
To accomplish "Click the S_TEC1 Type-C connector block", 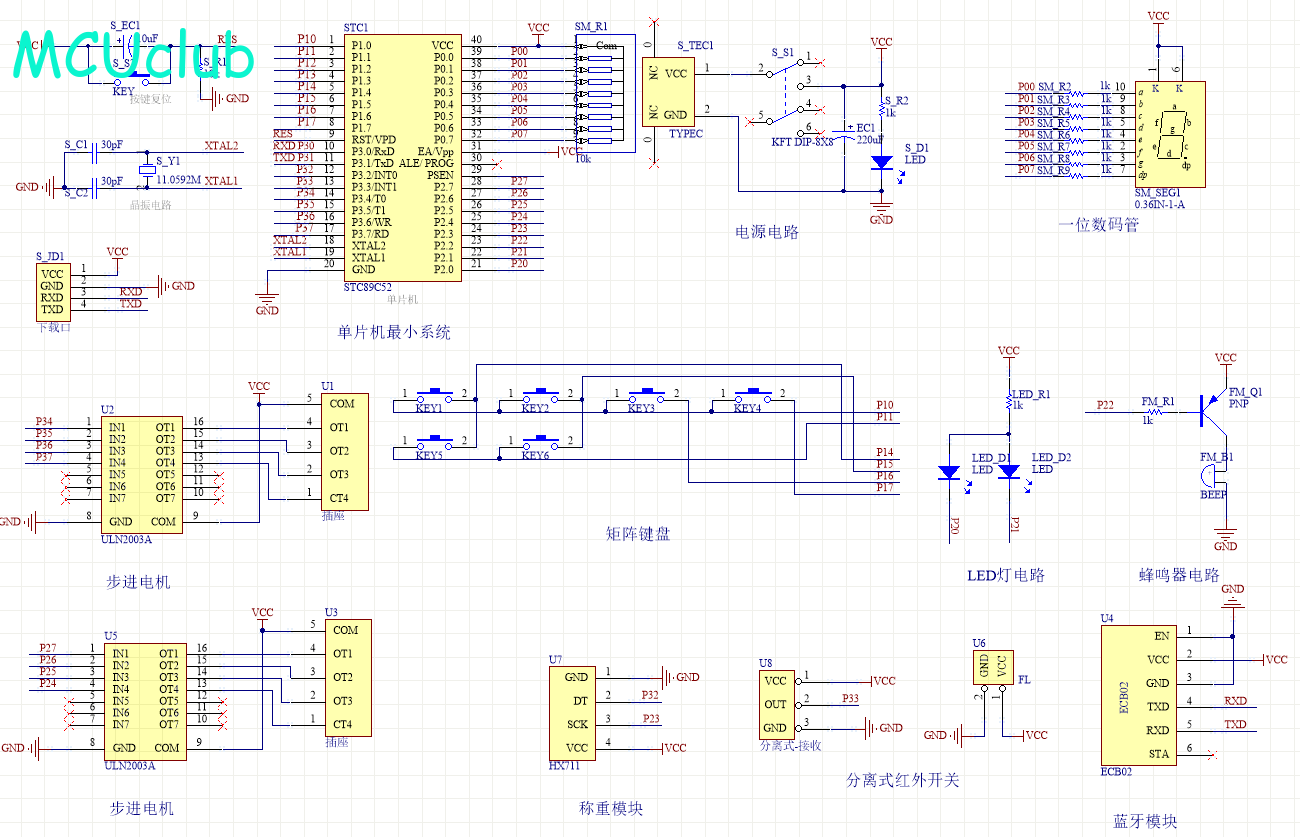I will coord(666,91).
